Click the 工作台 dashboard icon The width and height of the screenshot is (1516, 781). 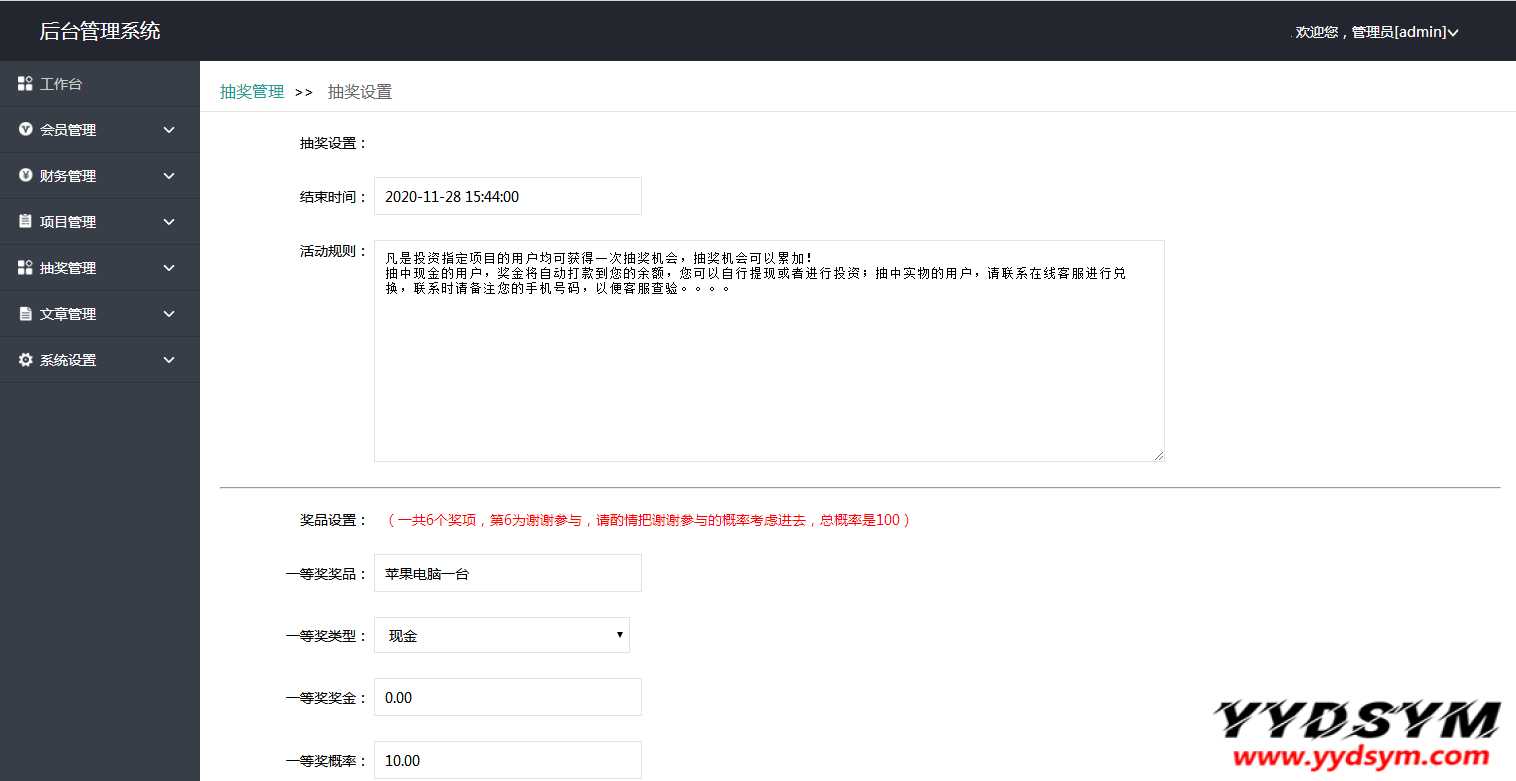point(26,84)
